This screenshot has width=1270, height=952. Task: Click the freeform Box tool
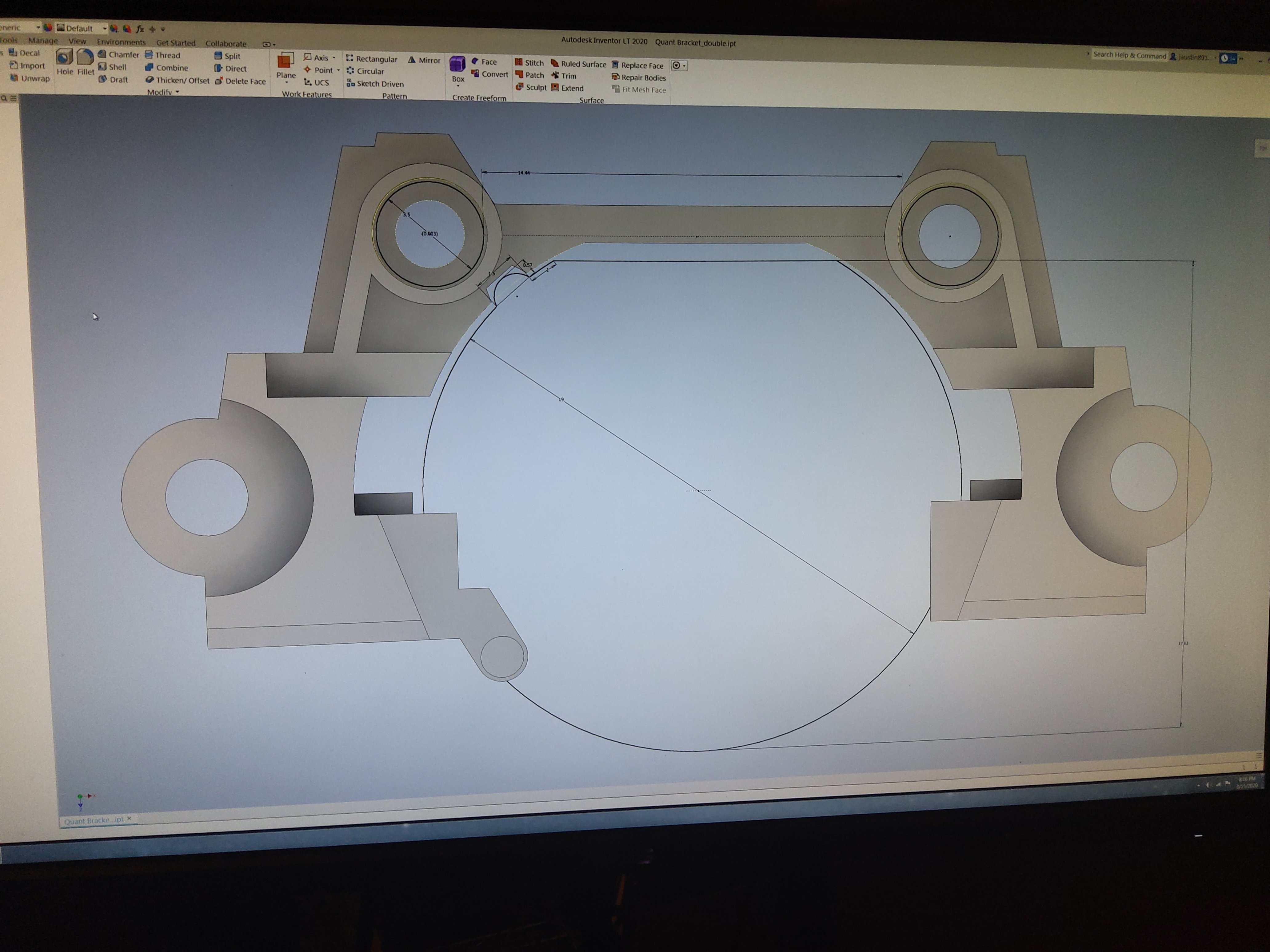point(457,69)
